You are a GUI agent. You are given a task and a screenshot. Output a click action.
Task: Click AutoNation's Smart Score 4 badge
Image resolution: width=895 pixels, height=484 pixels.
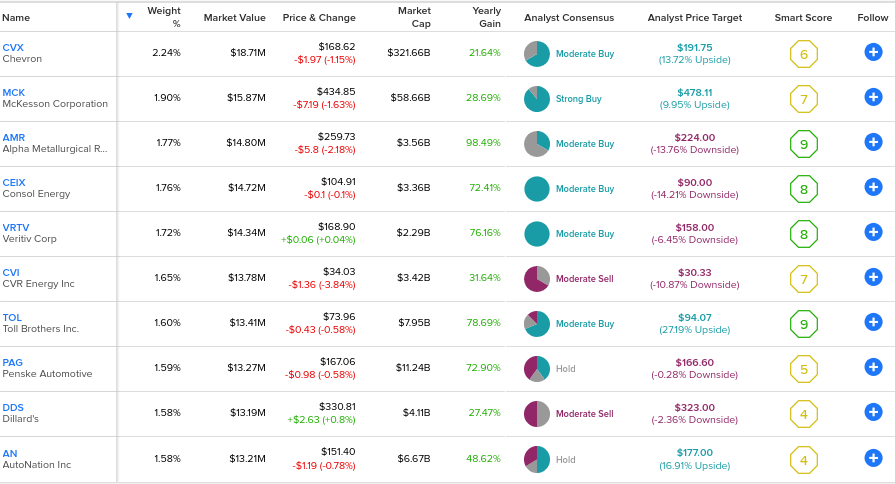pyautogui.click(x=804, y=460)
